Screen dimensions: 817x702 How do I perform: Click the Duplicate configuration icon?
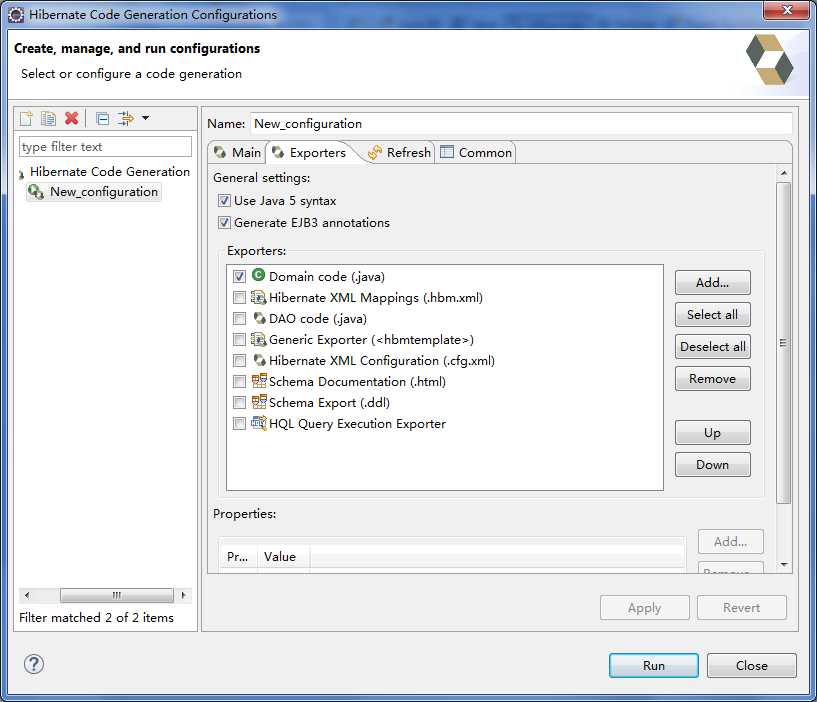(x=48, y=119)
